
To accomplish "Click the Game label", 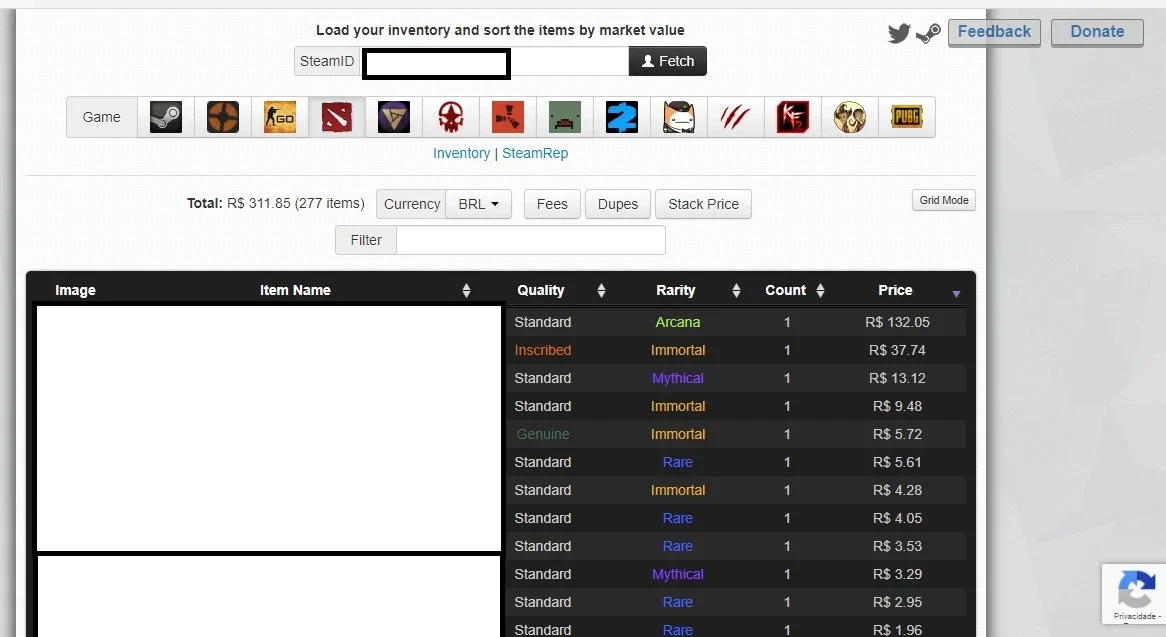I will tap(101, 117).
